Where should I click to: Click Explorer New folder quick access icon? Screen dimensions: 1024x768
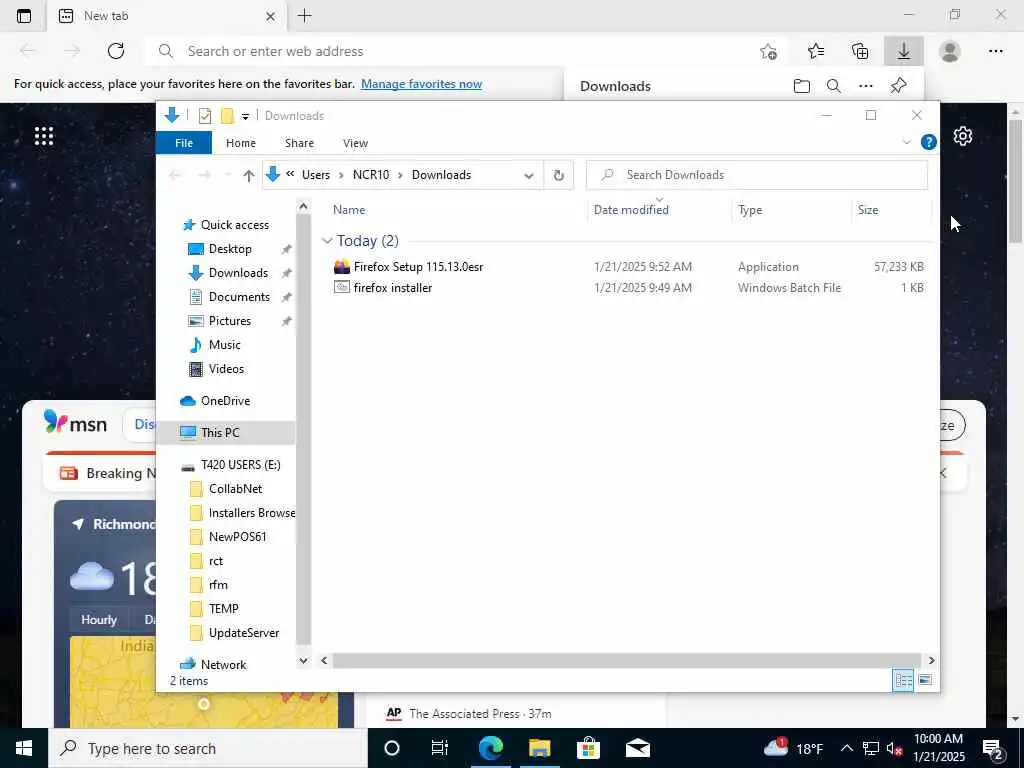[227, 116]
